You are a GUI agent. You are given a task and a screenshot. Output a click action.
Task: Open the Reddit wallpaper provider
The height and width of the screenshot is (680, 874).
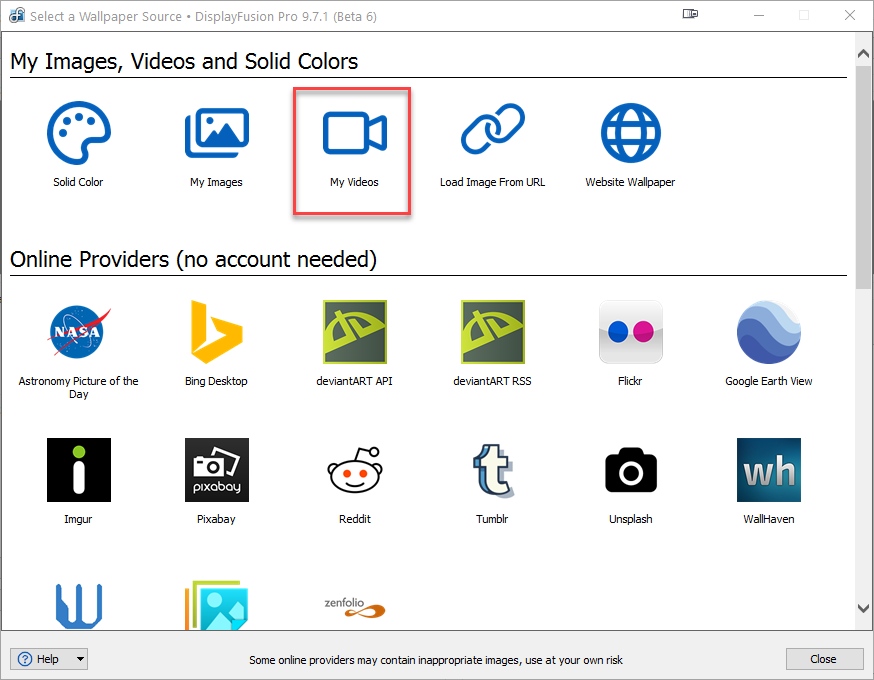click(x=354, y=470)
